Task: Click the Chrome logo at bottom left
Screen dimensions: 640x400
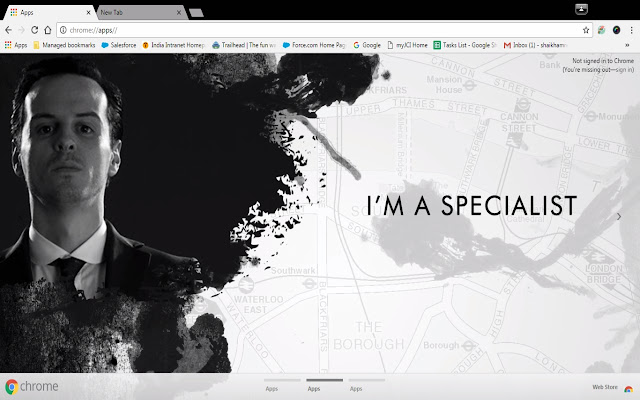Action: tap(32, 386)
